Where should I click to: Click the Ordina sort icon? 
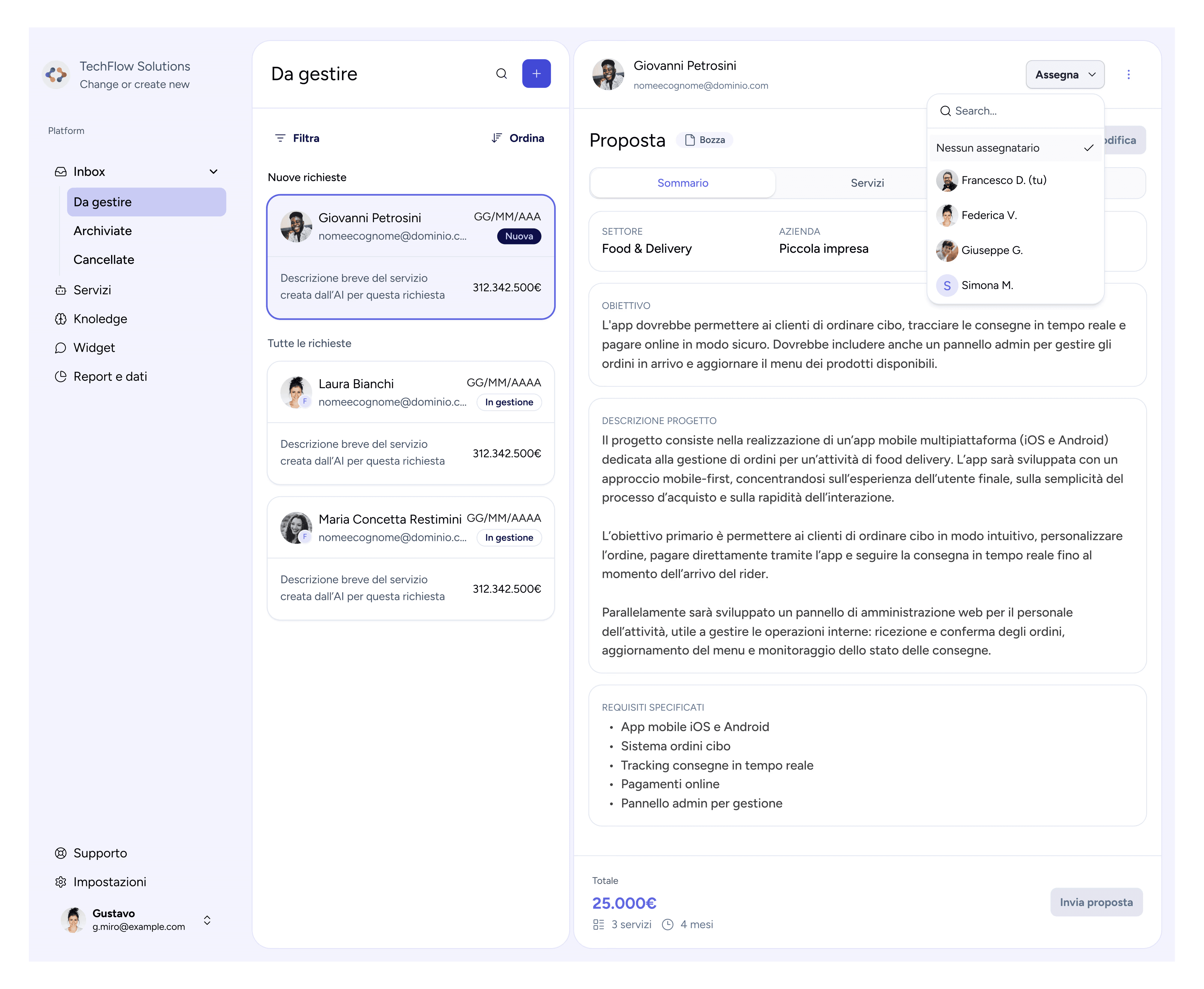[496, 138]
